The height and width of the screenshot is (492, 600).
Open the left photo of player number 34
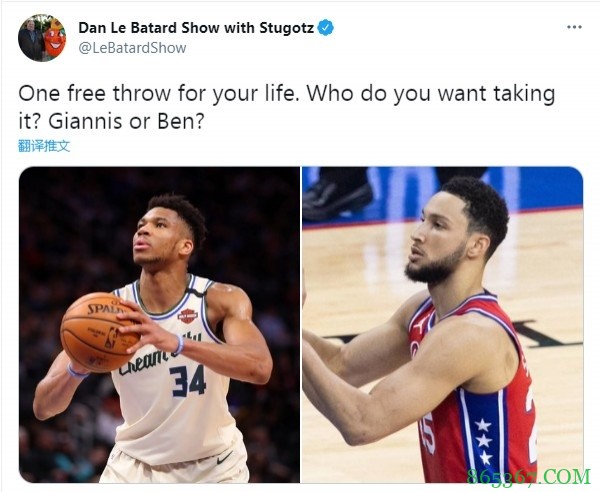pyautogui.click(x=159, y=324)
